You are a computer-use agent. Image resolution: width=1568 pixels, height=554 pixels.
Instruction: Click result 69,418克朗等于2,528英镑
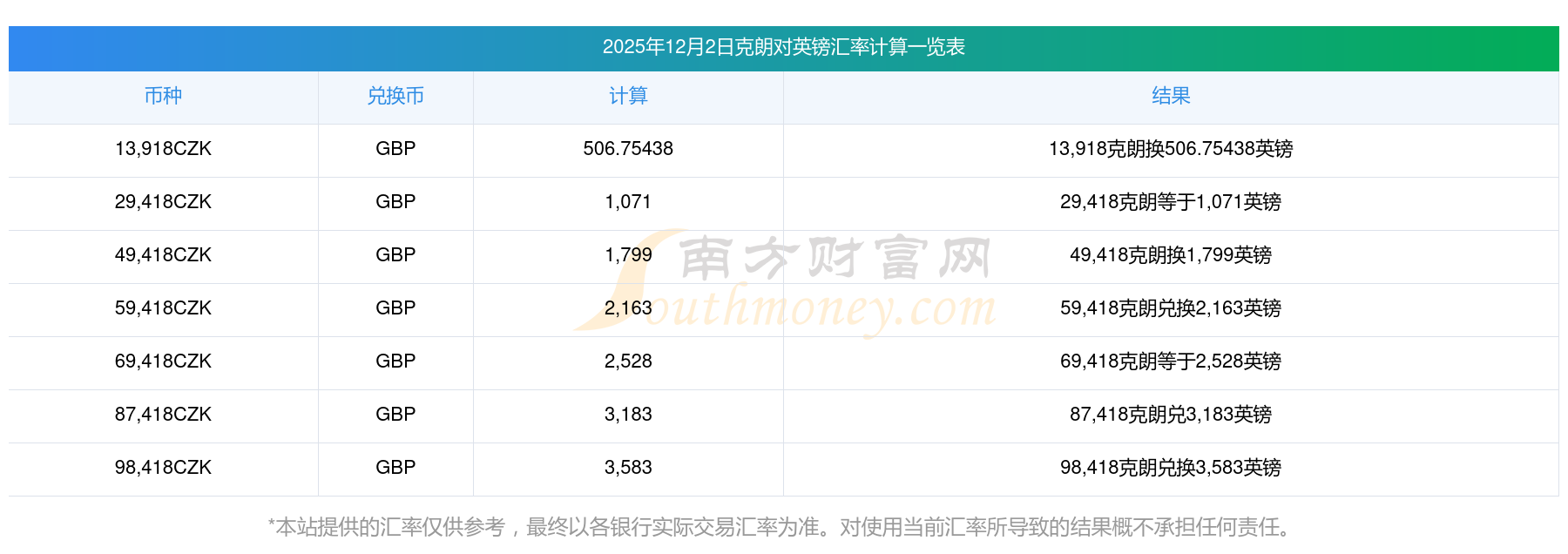(x=1171, y=361)
